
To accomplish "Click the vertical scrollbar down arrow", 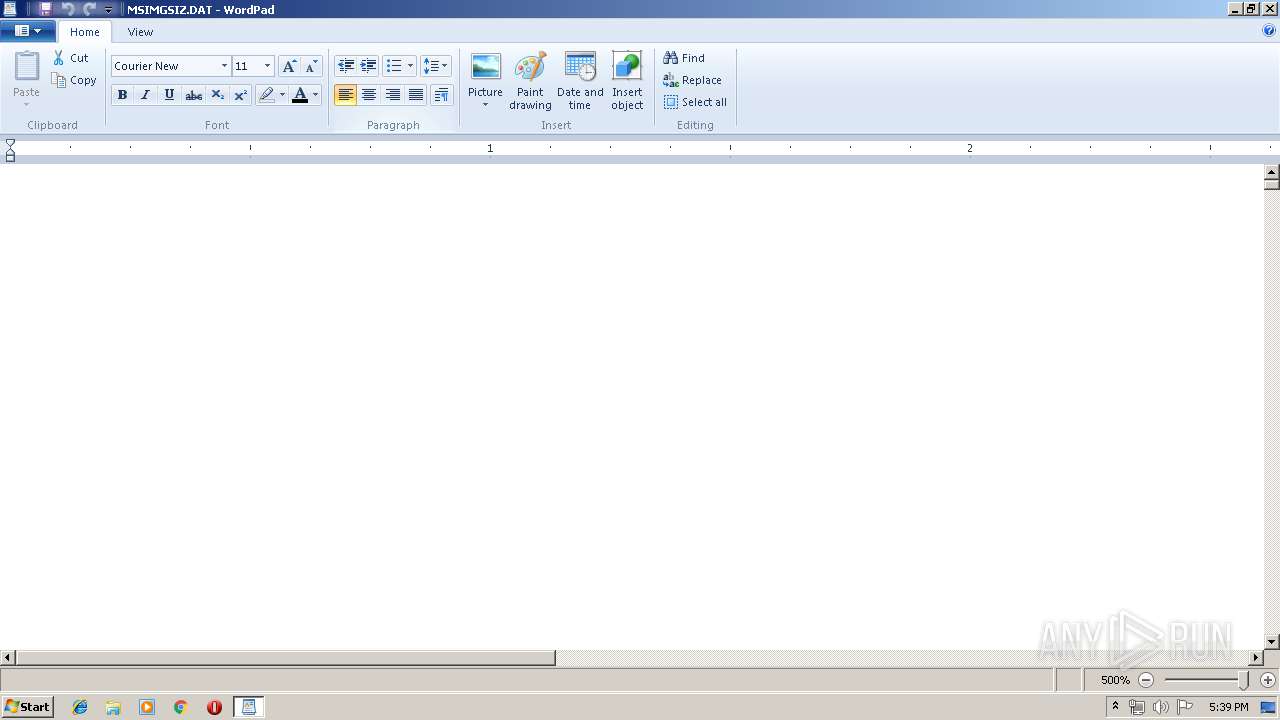I will tap(1272, 642).
